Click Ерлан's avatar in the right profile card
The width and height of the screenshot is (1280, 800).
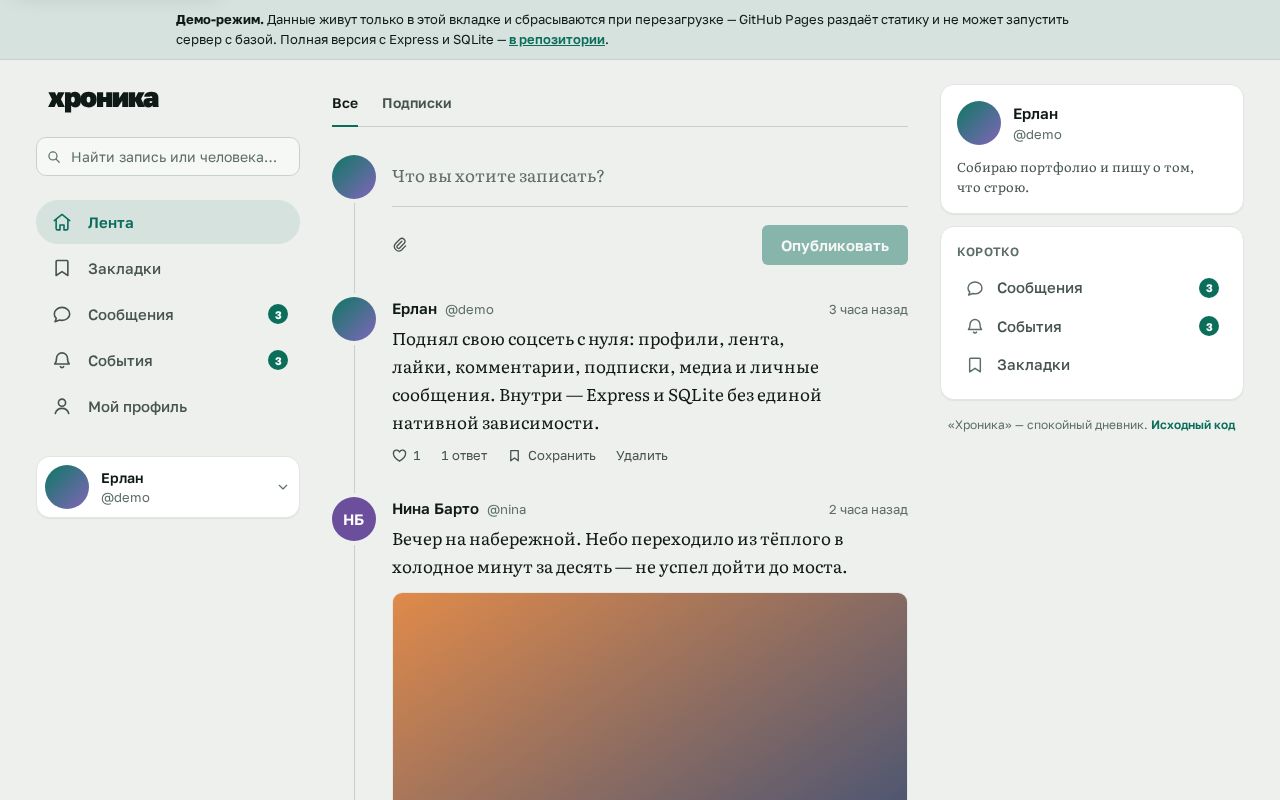[979, 123]
